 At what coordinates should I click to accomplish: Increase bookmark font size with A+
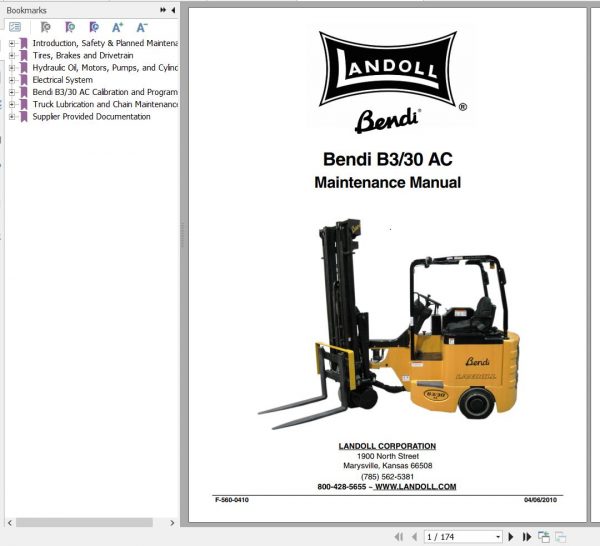coord(117,27)
